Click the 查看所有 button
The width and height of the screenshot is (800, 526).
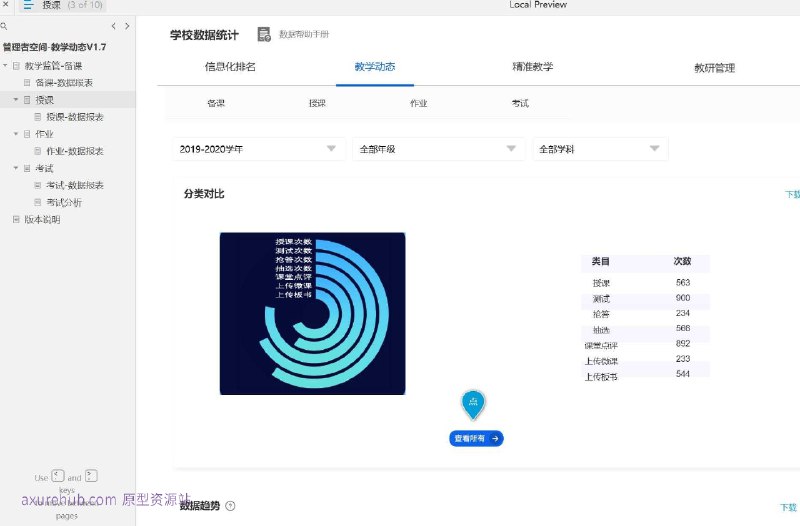tap(476, 438)
